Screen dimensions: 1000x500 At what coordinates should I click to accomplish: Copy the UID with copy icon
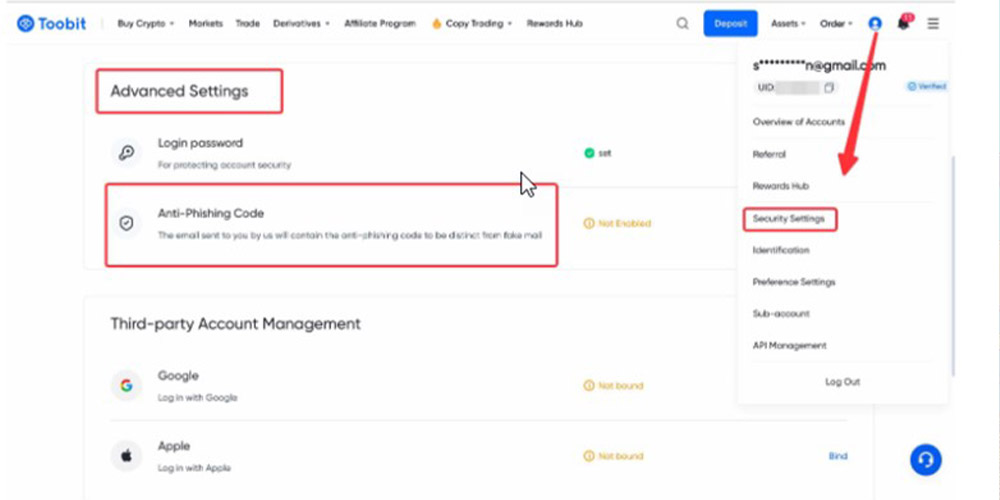point(828,87)
